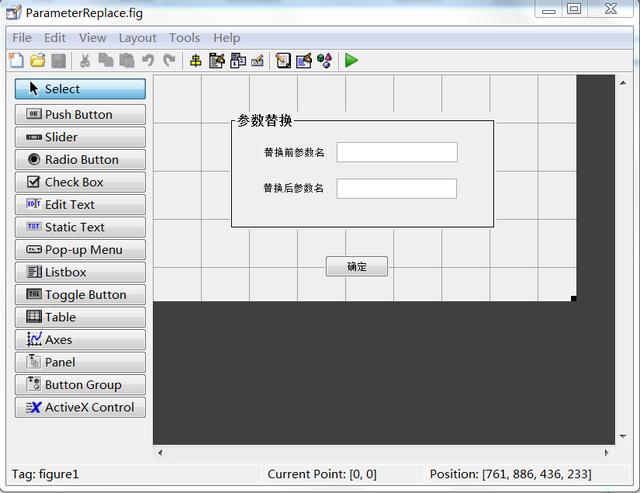Choose the Button Group component
640x493 pixels.
(x=80, y=385)
